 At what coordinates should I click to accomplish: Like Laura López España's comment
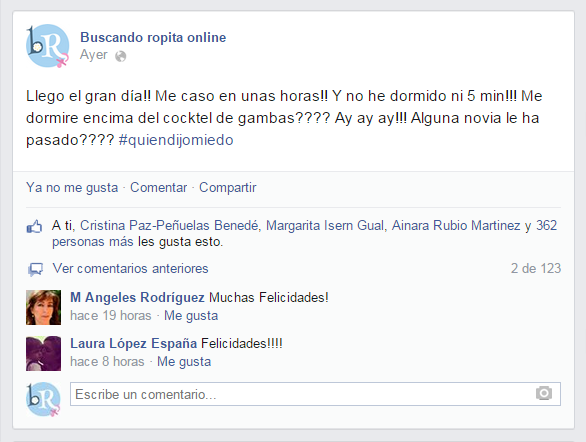184,362
